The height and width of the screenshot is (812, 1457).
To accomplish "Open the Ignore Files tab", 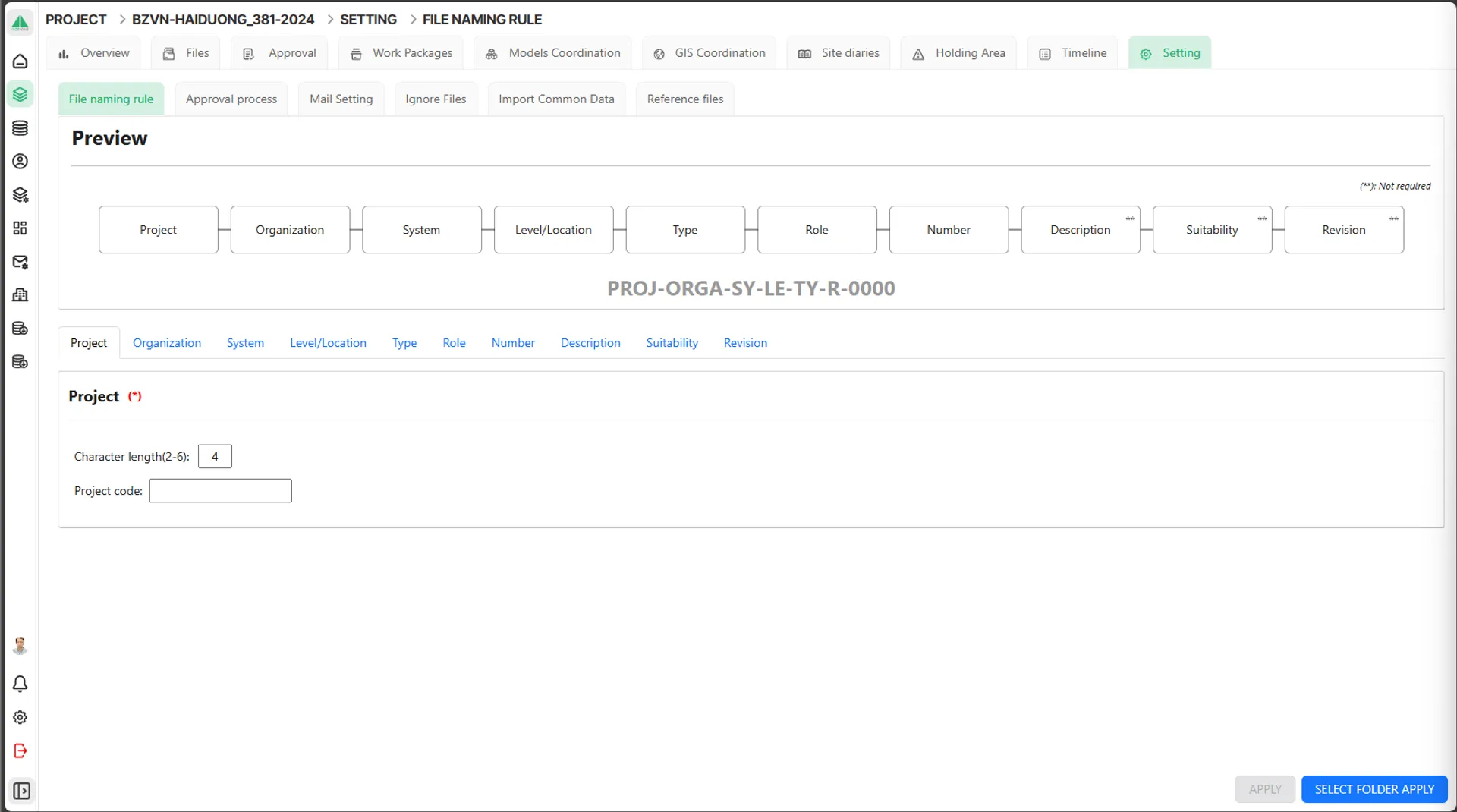I will point(436,99).
